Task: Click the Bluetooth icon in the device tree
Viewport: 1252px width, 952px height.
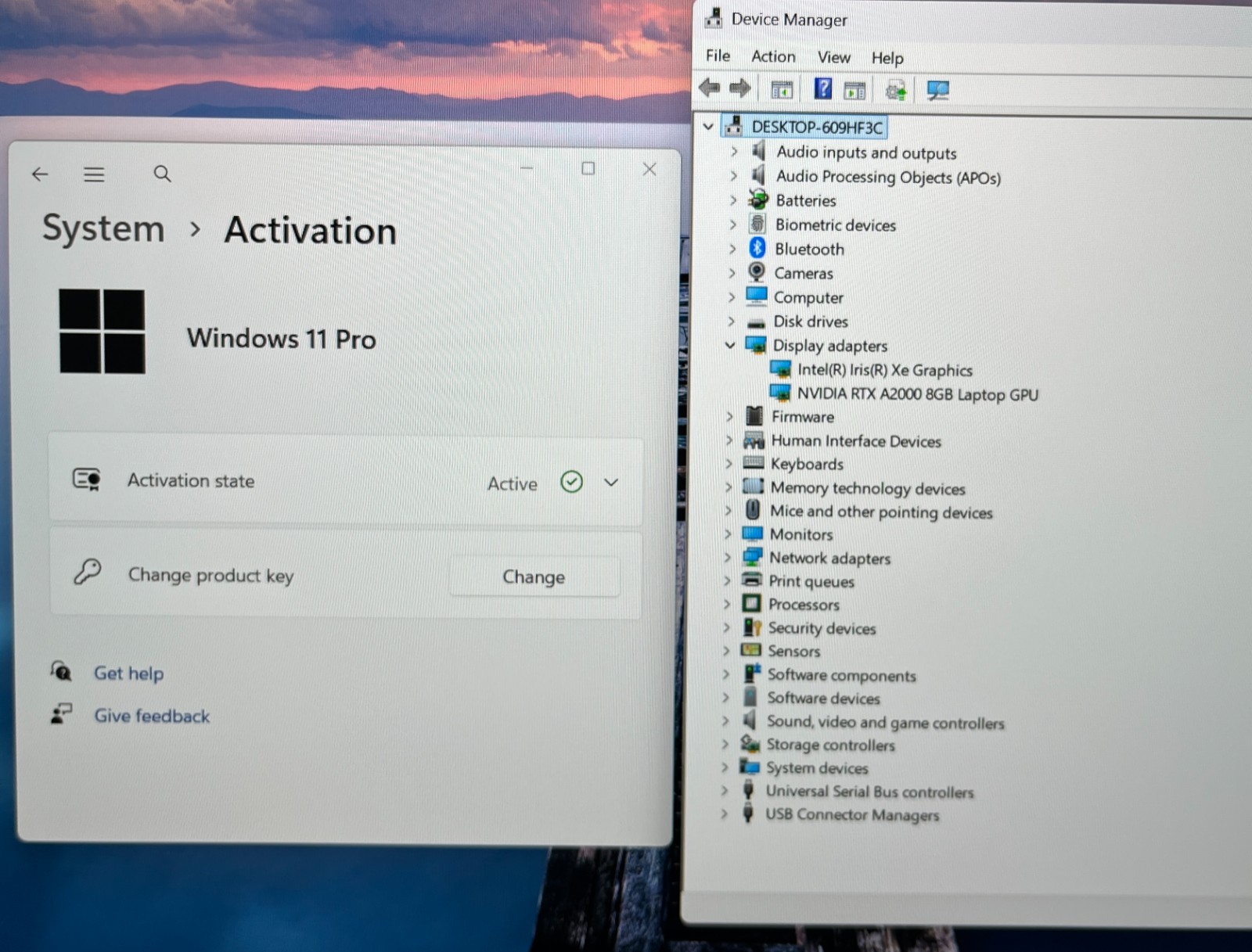Action: (757, 248)
